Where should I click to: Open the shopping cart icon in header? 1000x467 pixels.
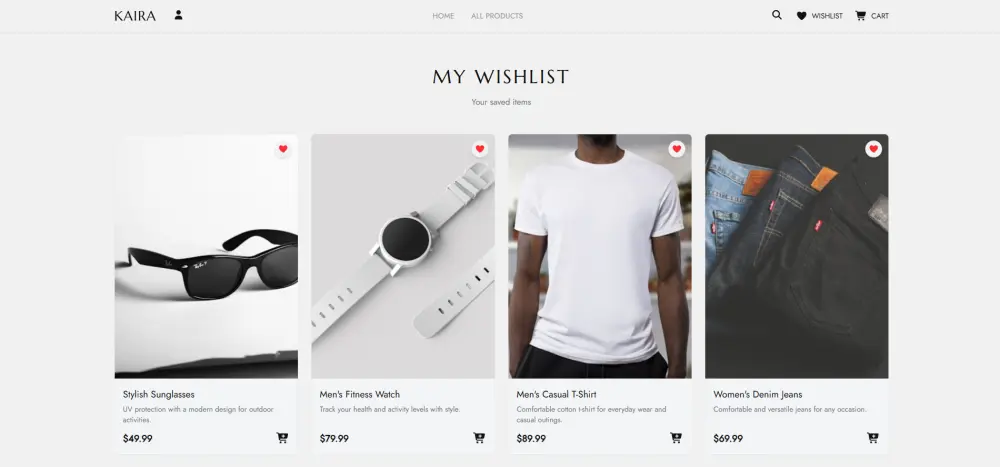click(860, 15)
